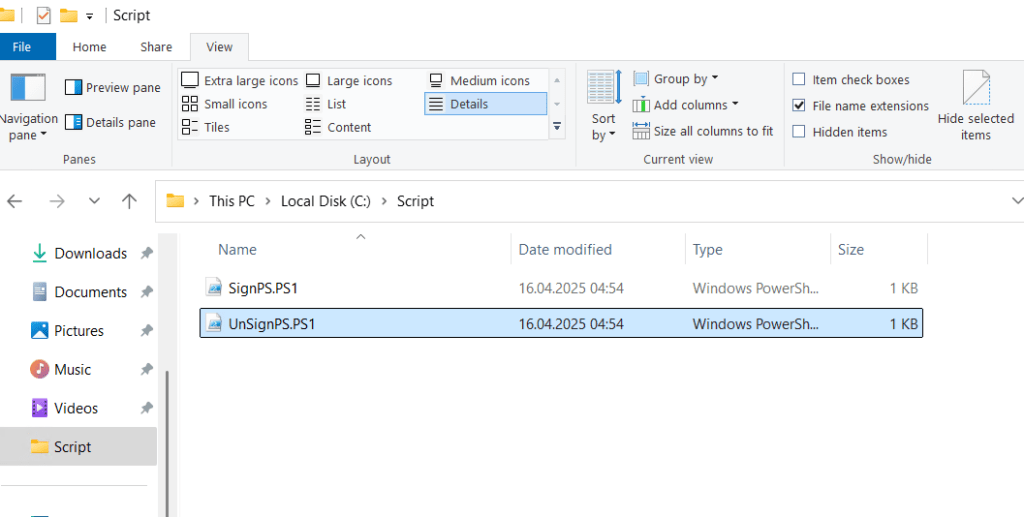Open Downloads in the navigation sidebar
The width and height of the screenshot is (1024, 517).
(90, 254)
